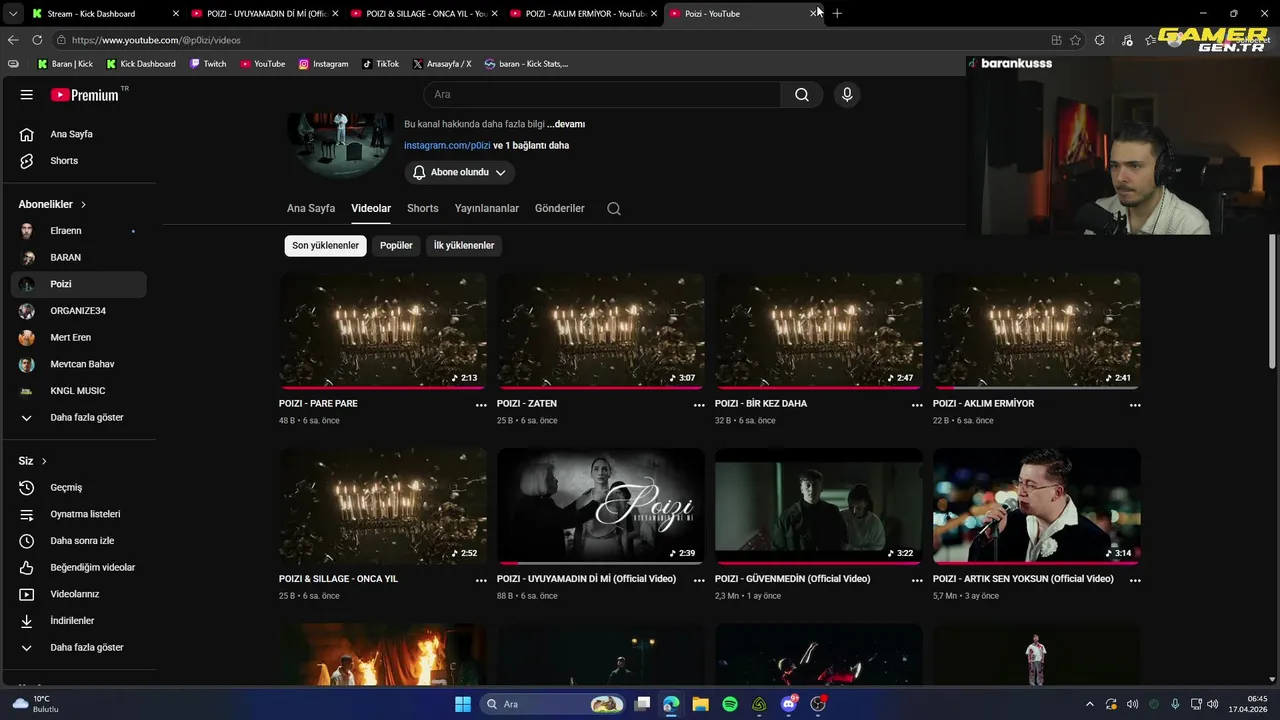This screenshot has height=720, width=1280.
Task: Expand Daha fazla göster under Siz
Action: [x=78, y=648]
